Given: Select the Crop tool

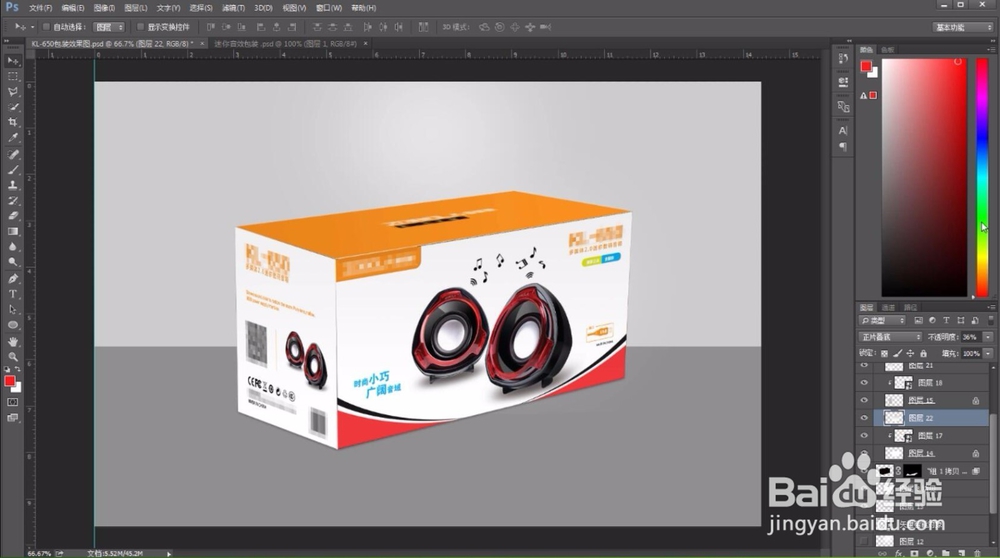Looking at the screenshot, I should pos(13,122).
